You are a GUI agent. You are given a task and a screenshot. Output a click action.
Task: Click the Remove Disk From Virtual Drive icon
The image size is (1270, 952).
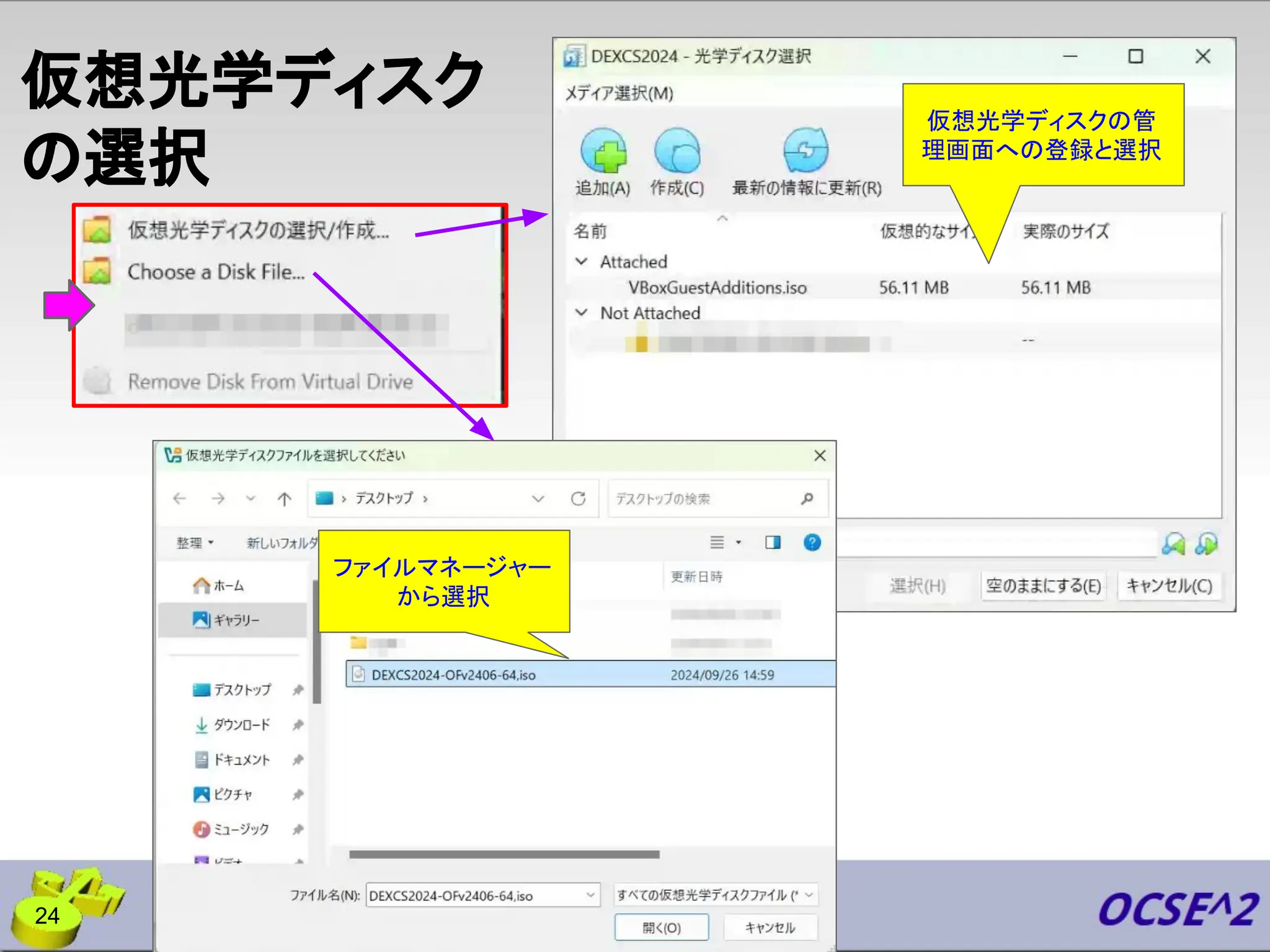97,380
